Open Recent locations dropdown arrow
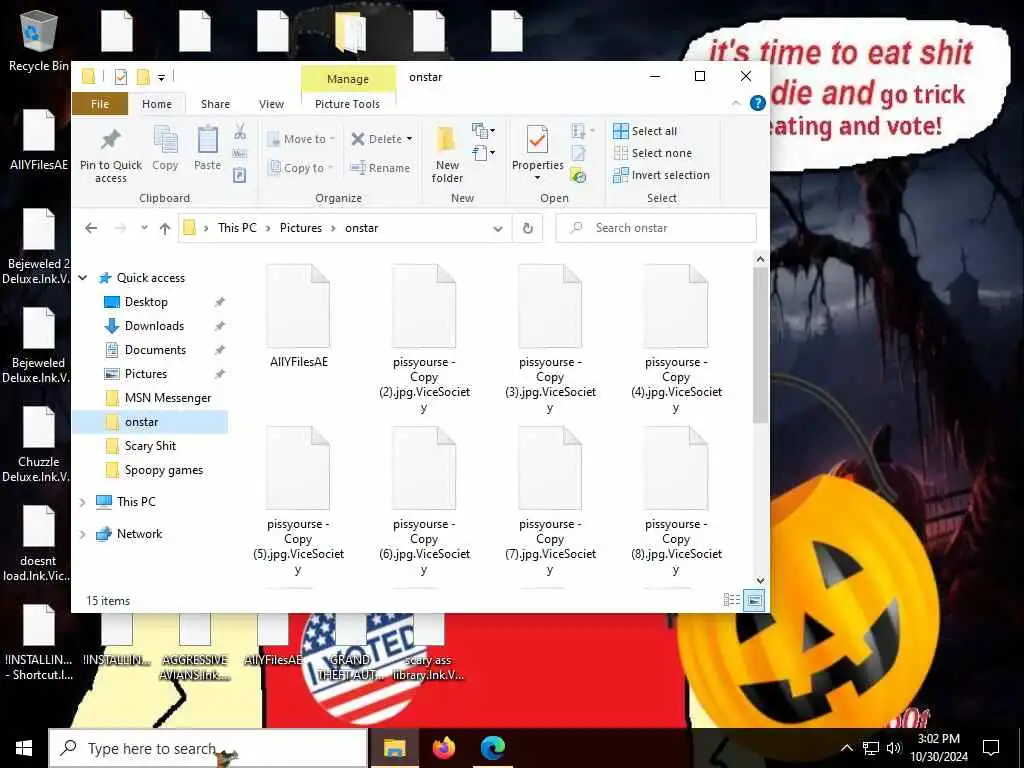Viewport: 1024px width, 768px height. [144, 228]
